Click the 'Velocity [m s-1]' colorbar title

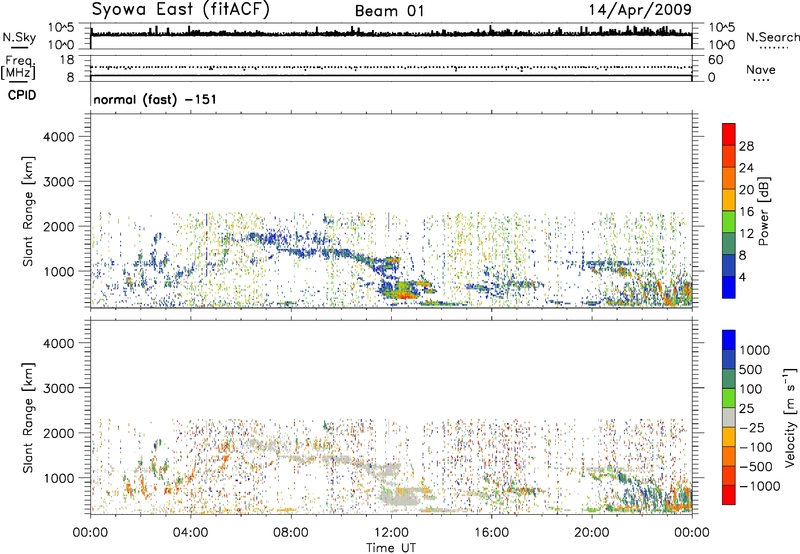(x=790, y=417)
